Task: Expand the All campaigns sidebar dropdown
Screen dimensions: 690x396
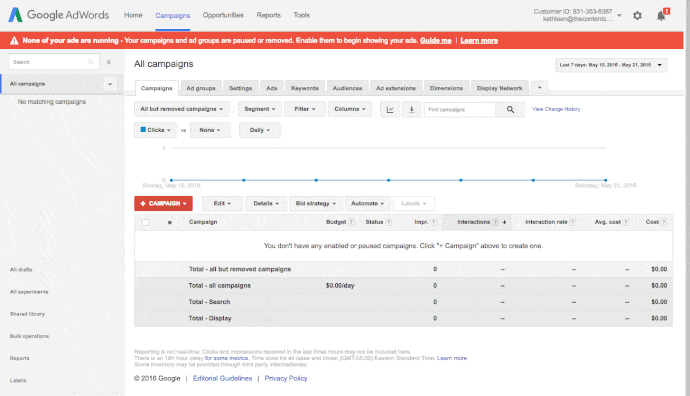Action: pyautogui.click(x=110, y=84)
